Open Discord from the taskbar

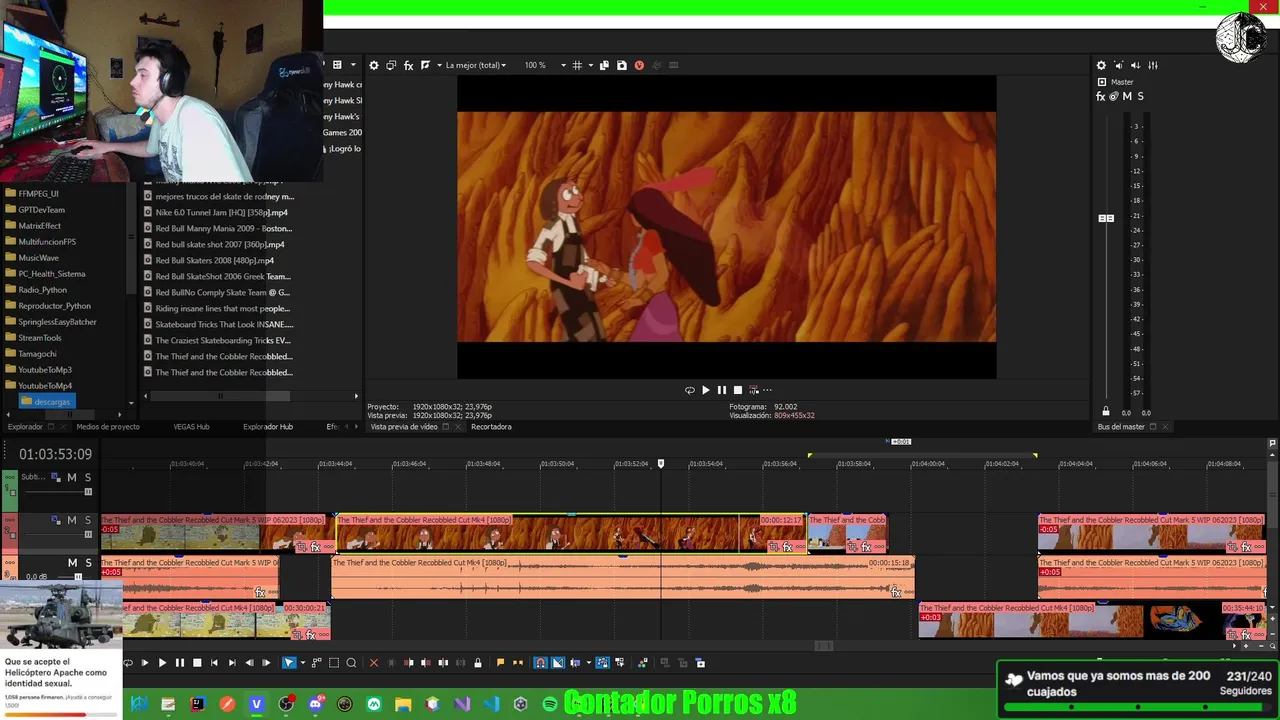point(316,705)
